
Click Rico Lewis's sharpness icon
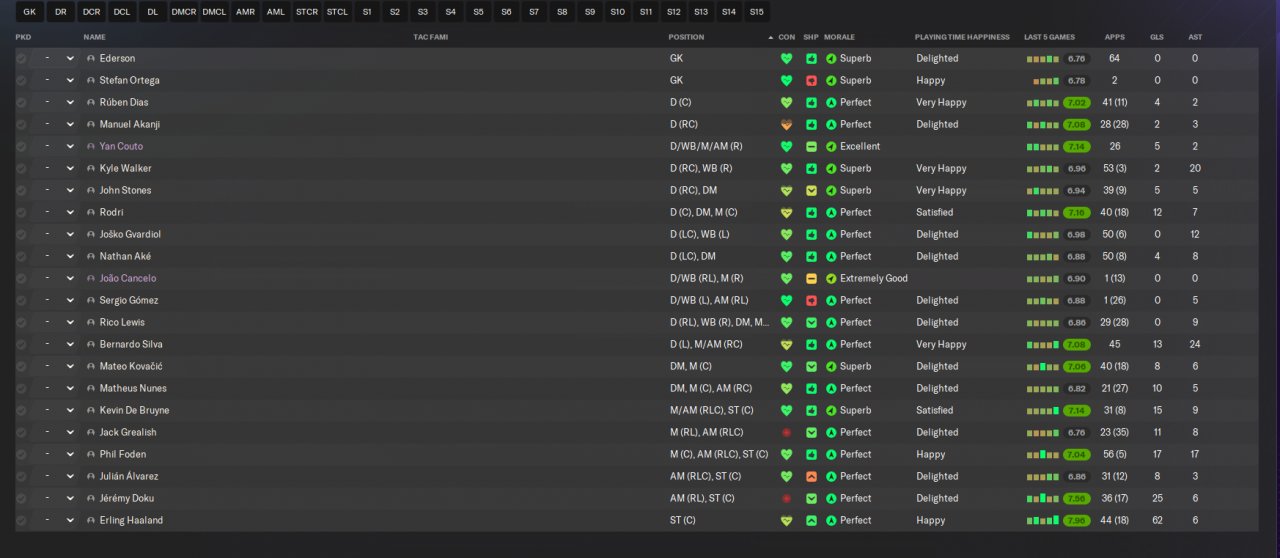pyautogui.click(x=811, y=322)
